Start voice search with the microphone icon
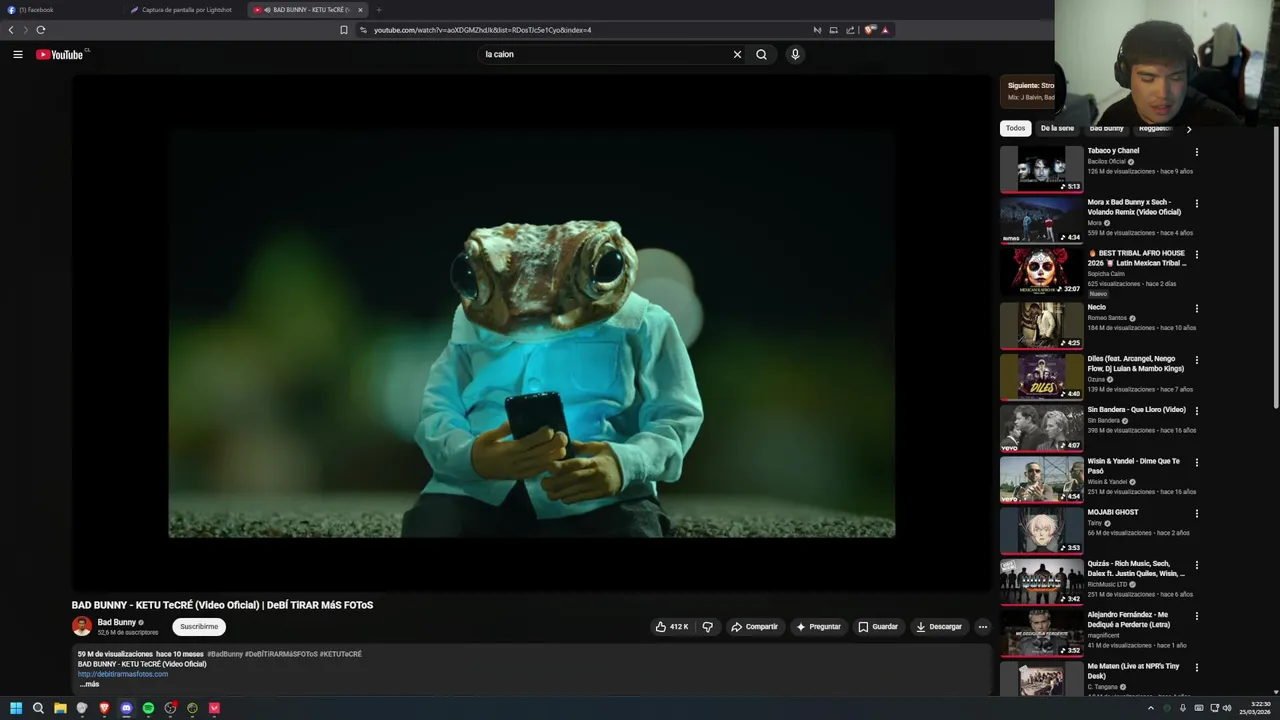Screen dimensions: 1280x720 pos(795,54)
